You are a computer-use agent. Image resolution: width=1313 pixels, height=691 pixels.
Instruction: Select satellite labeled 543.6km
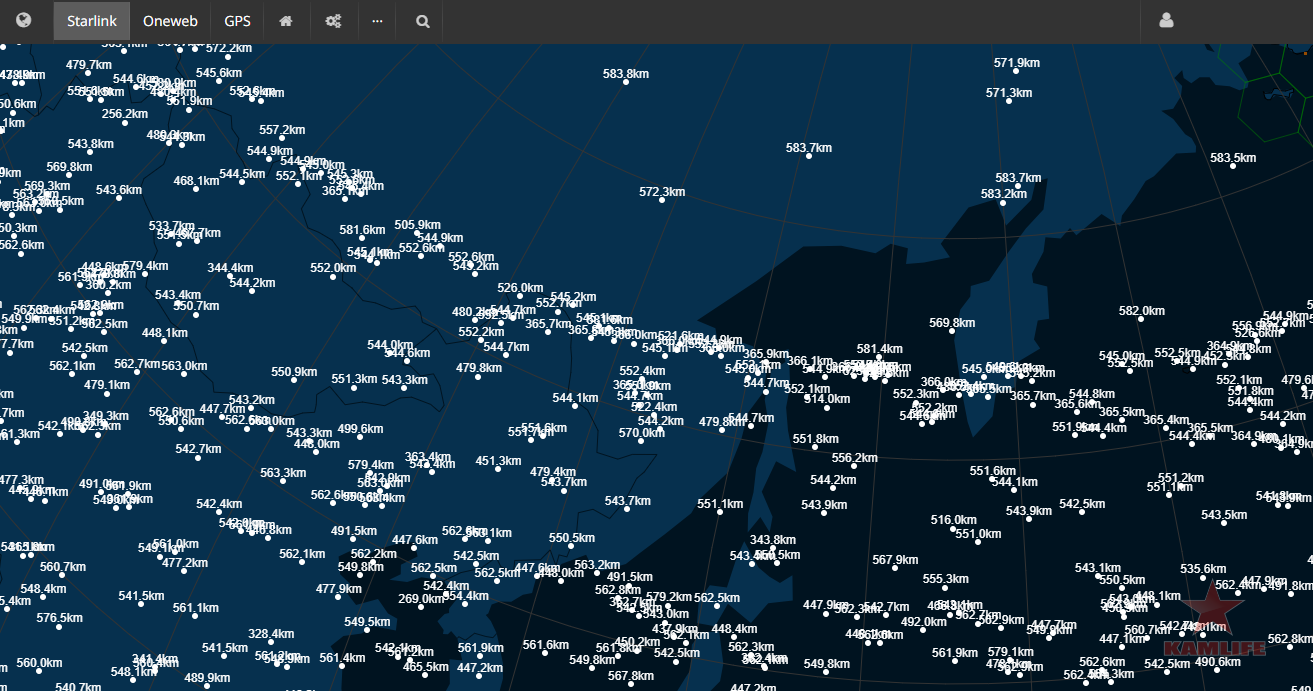click(x=118, y=190)
